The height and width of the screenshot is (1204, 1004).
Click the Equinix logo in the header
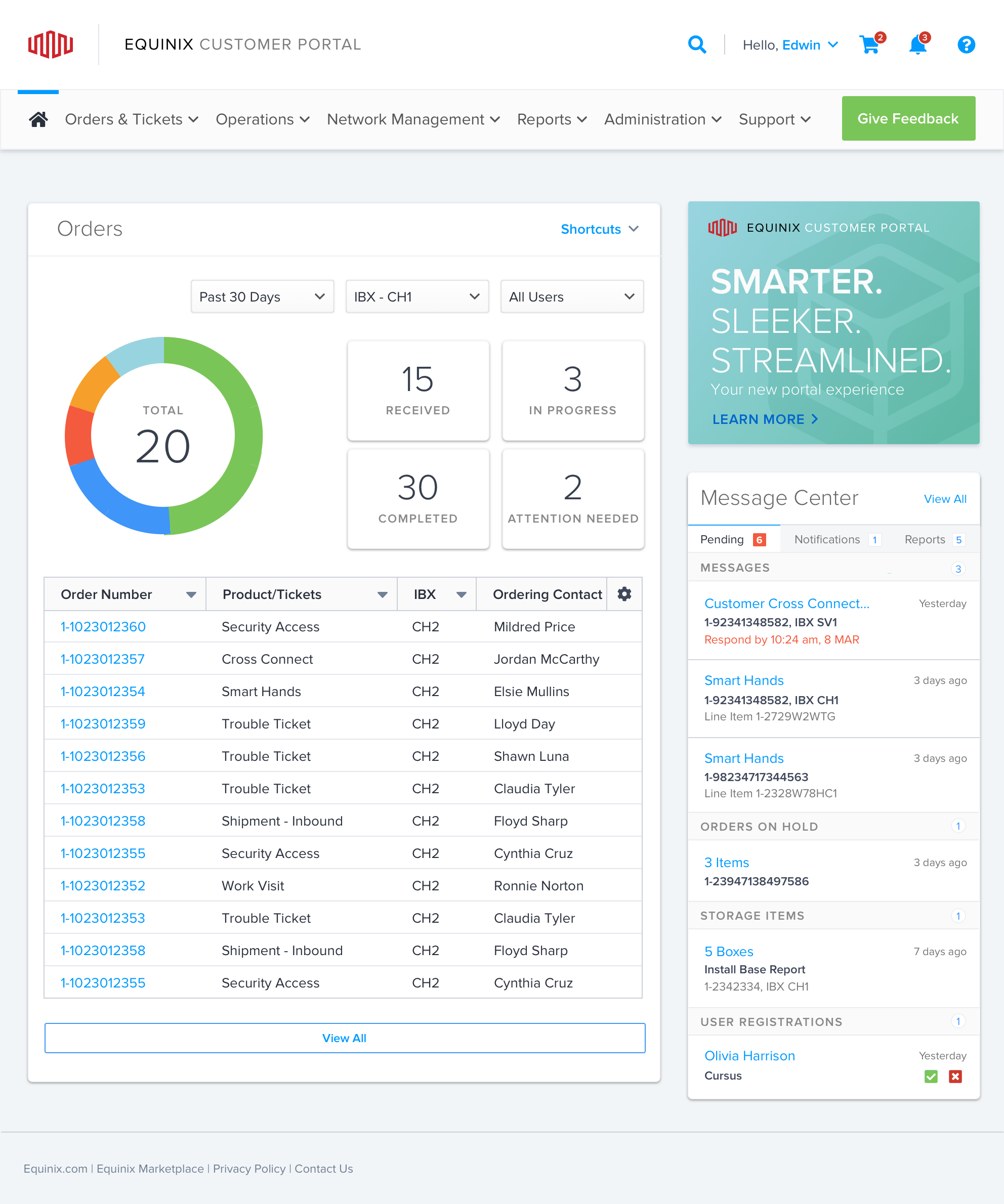(x=51, y=45)
